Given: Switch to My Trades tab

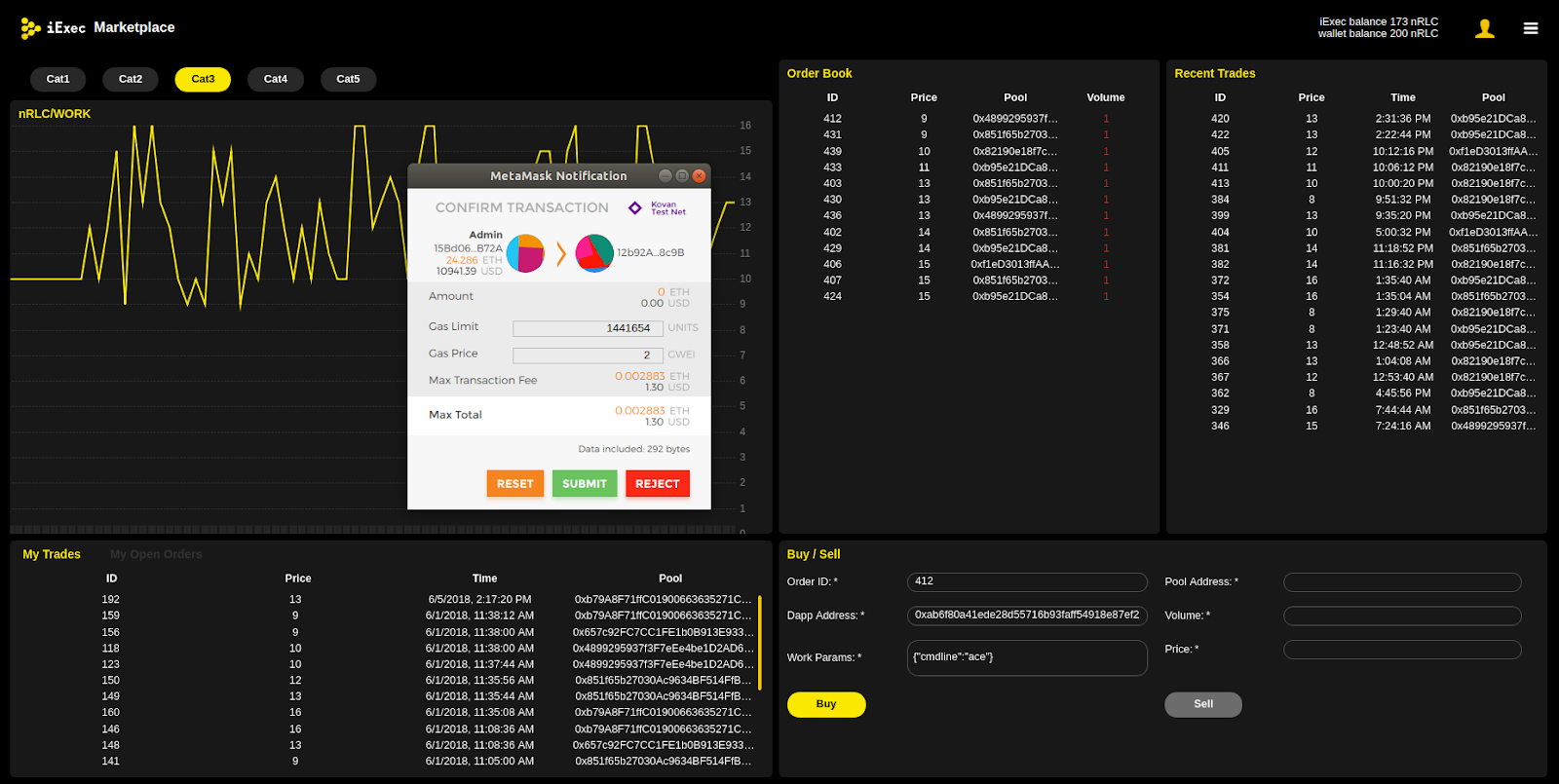Looking at the screenshot, I should pyautogui.click(x=52, y=554).
